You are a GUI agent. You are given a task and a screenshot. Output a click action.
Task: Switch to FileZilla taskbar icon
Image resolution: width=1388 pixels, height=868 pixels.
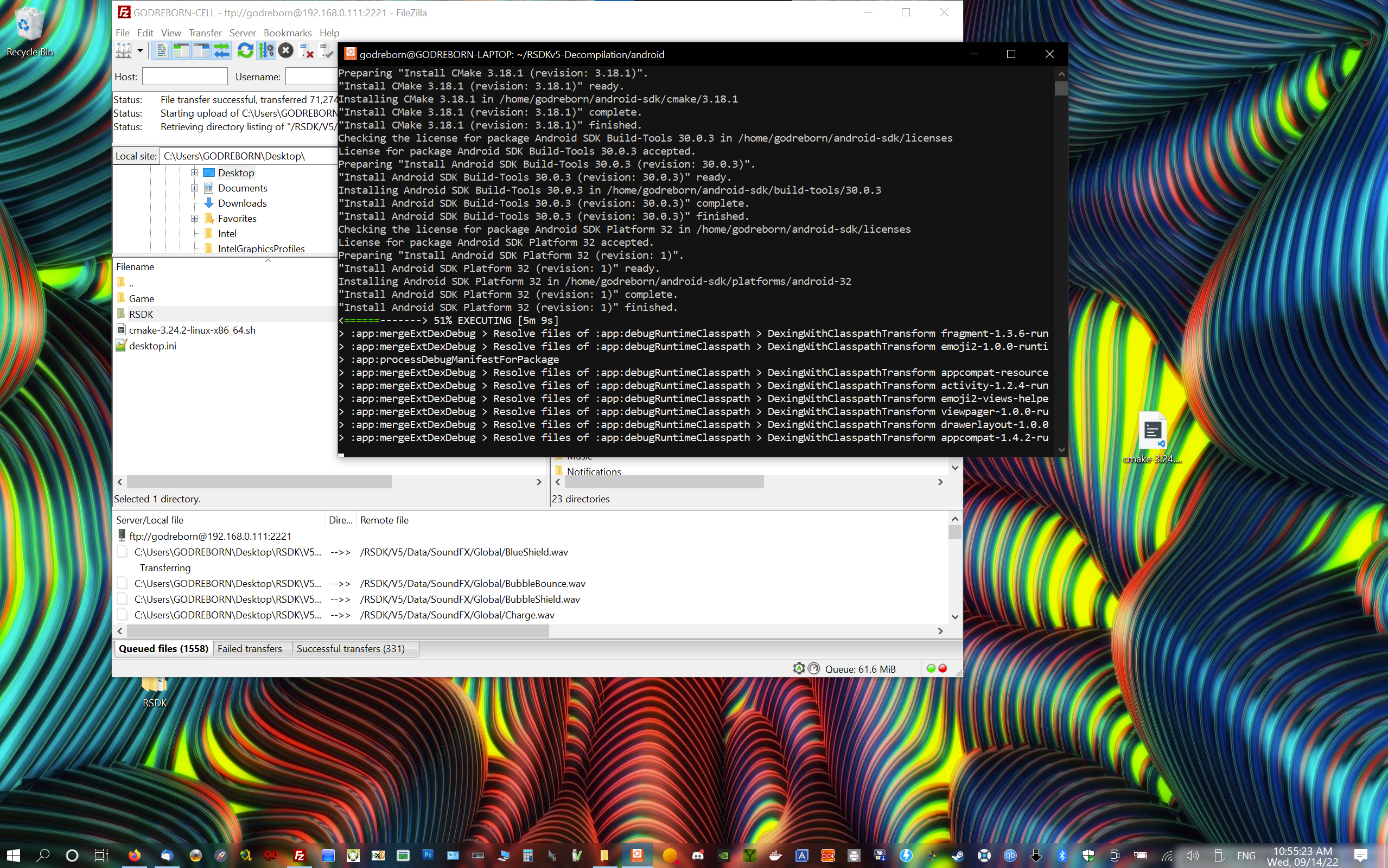click(x=299, y=856)
